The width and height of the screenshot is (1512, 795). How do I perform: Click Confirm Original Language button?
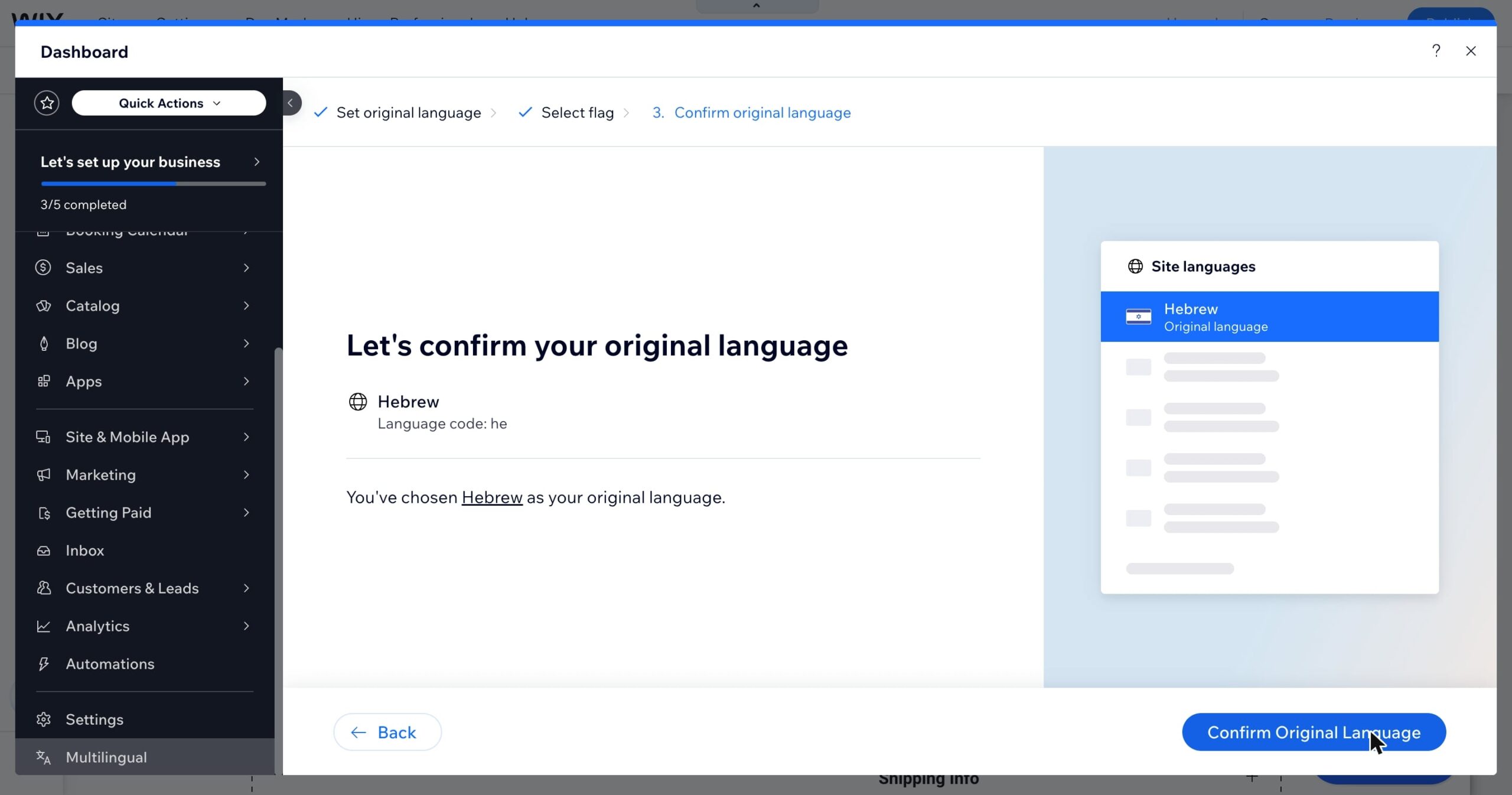pos(1314,732)
